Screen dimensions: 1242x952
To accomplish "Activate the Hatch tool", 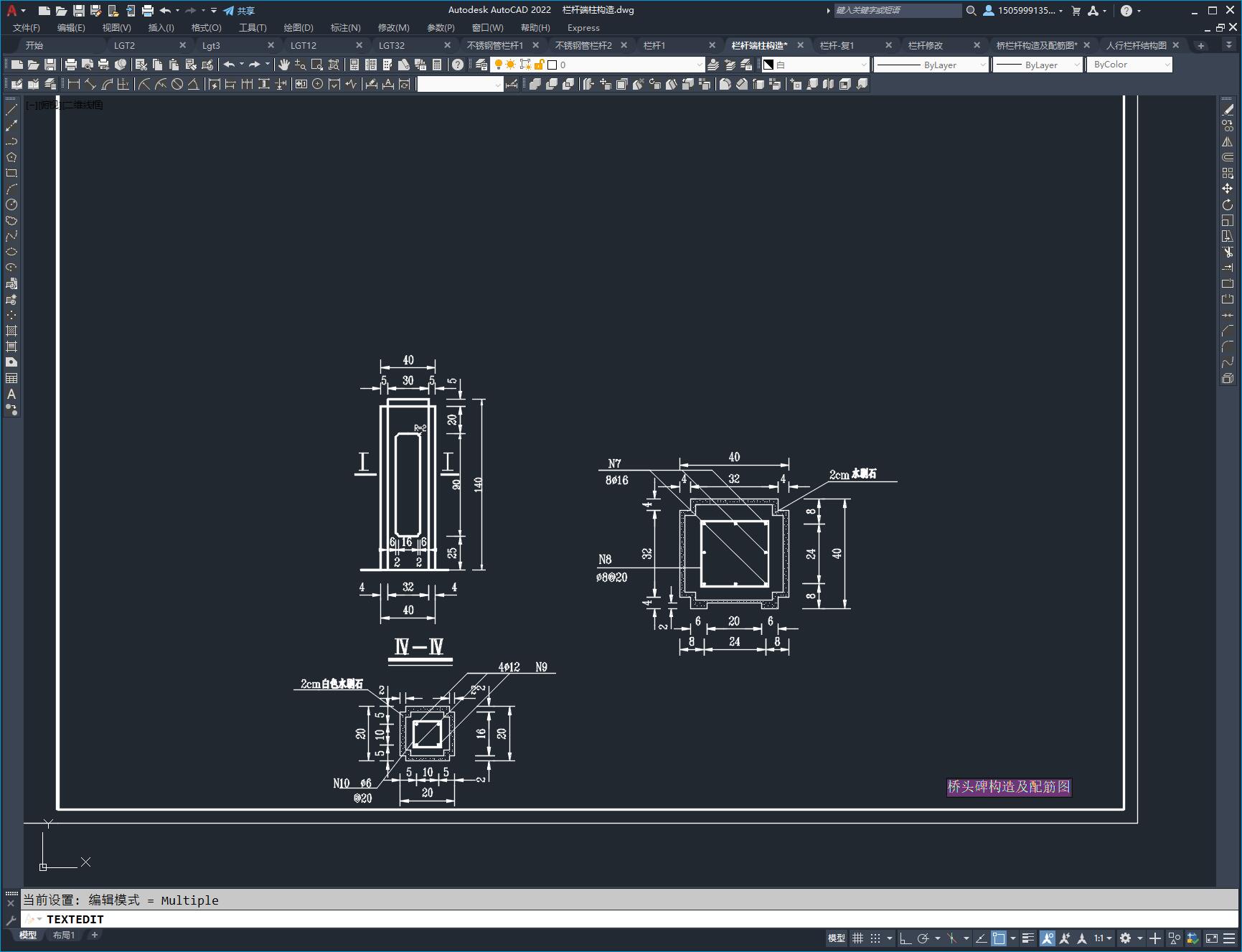I will click(x=11, y=331).
